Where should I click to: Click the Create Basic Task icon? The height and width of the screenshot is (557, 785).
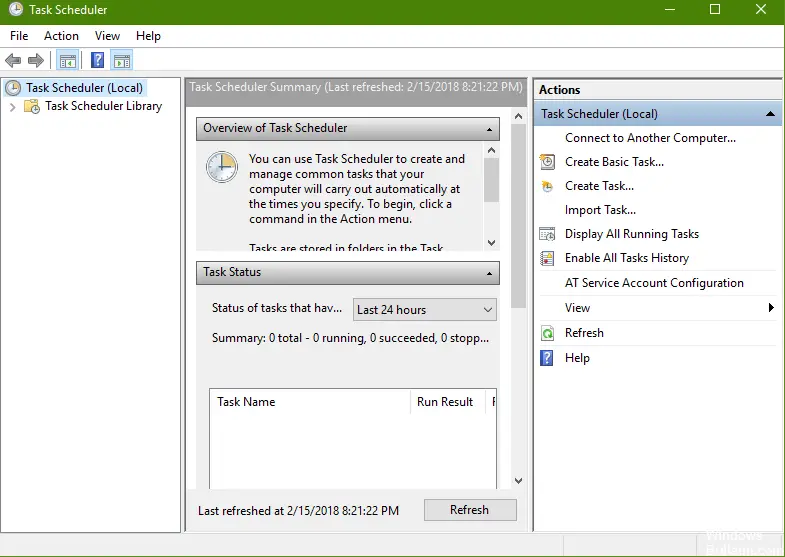click(547, 162)
